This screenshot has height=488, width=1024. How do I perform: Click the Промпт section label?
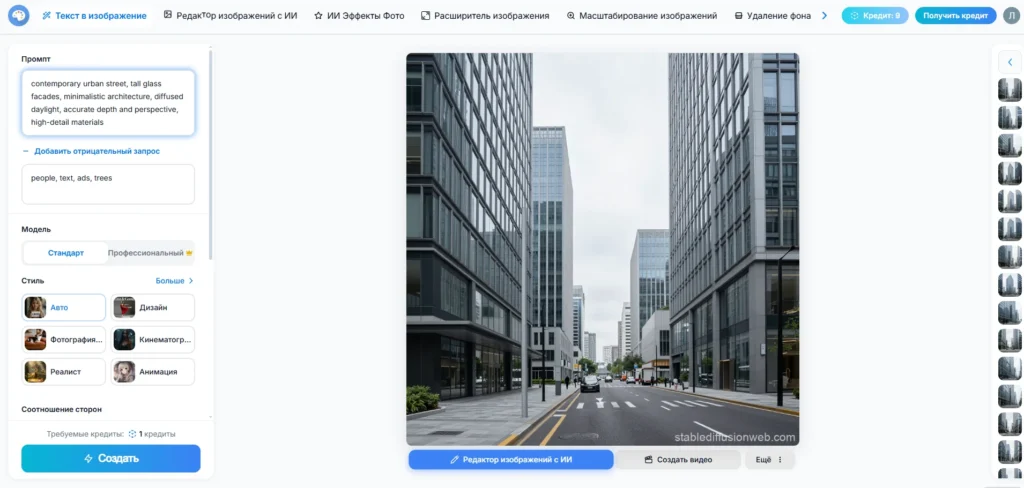[x=36, y=59]
